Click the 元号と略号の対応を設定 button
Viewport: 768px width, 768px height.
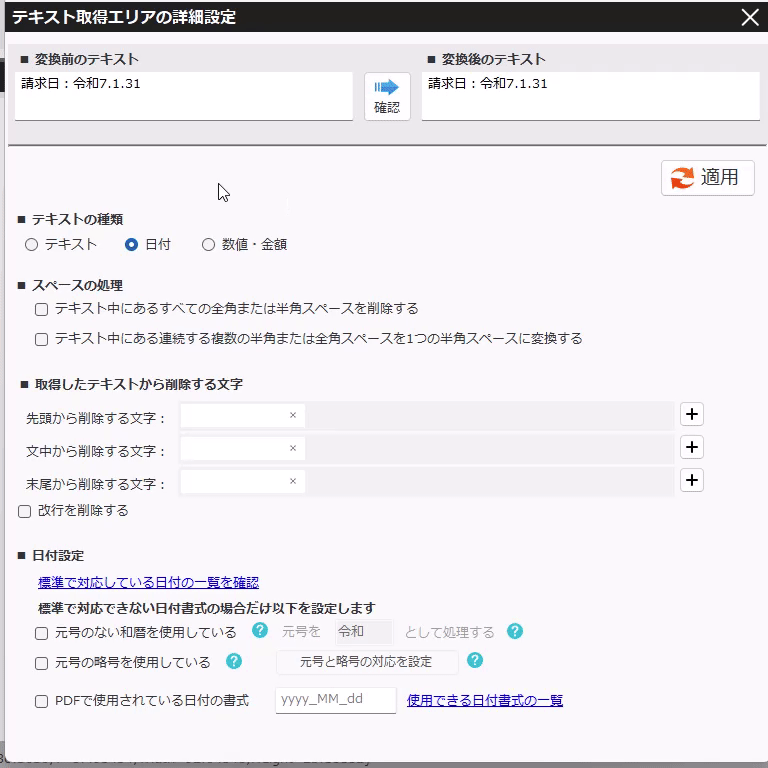[366, 662]
